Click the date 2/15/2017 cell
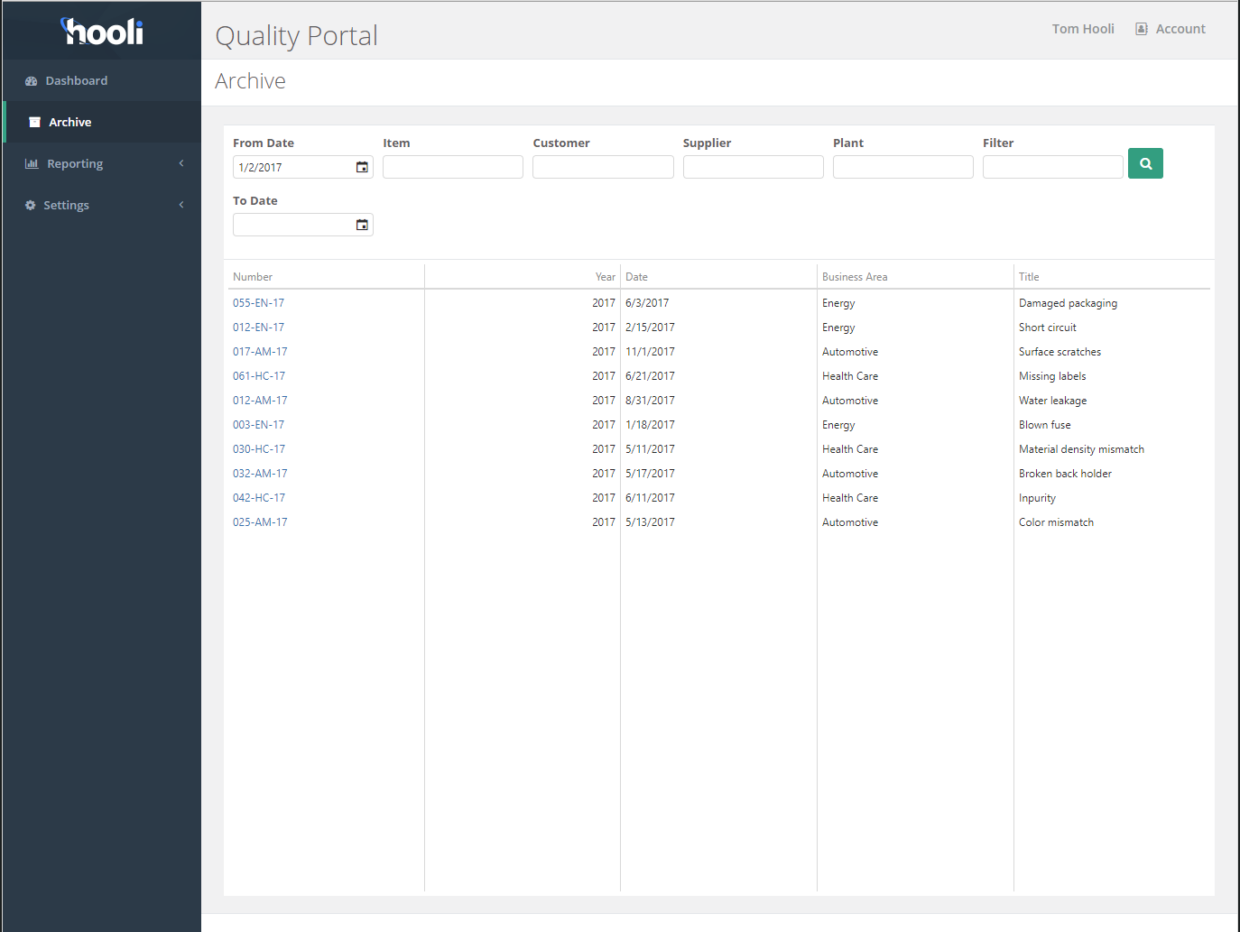Screen dimensions: 1240x932 click(650, 328)
